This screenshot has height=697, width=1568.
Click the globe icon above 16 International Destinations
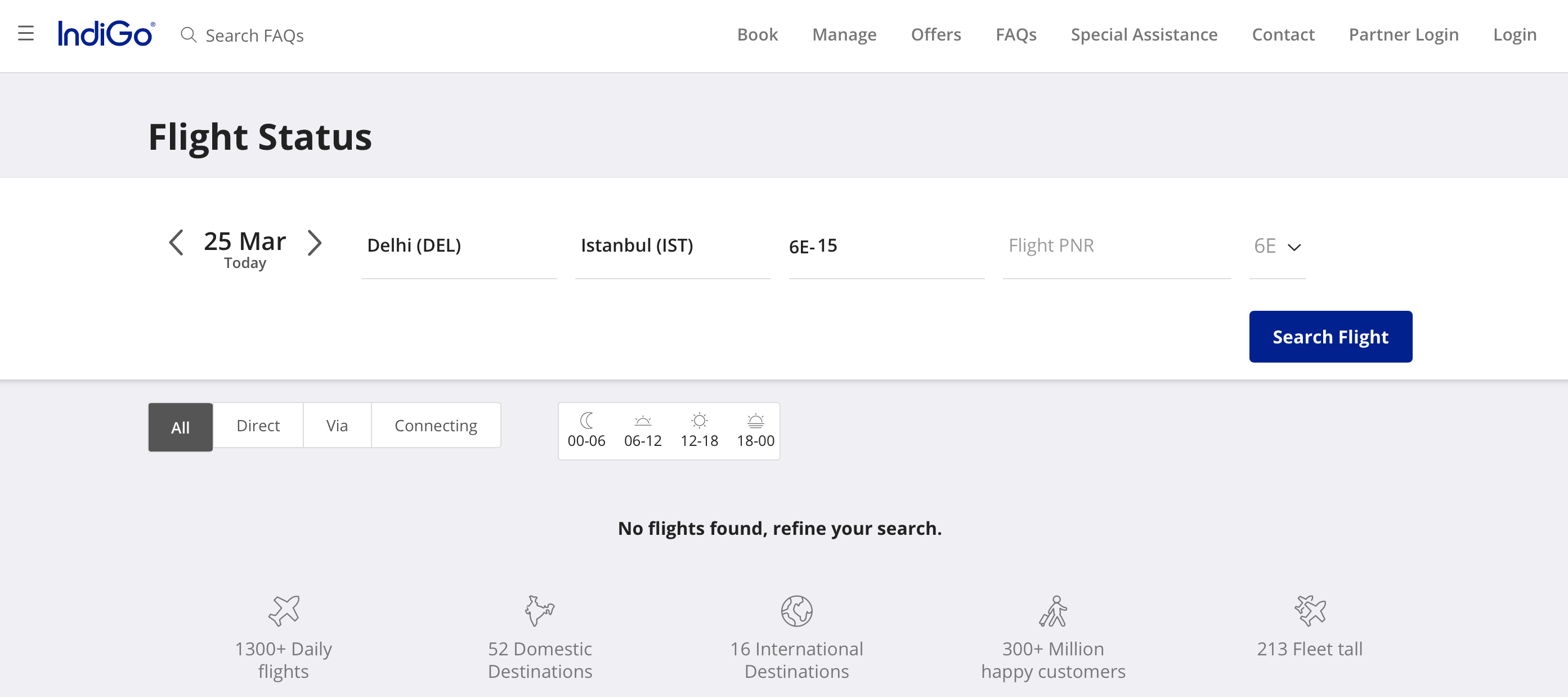796,613
